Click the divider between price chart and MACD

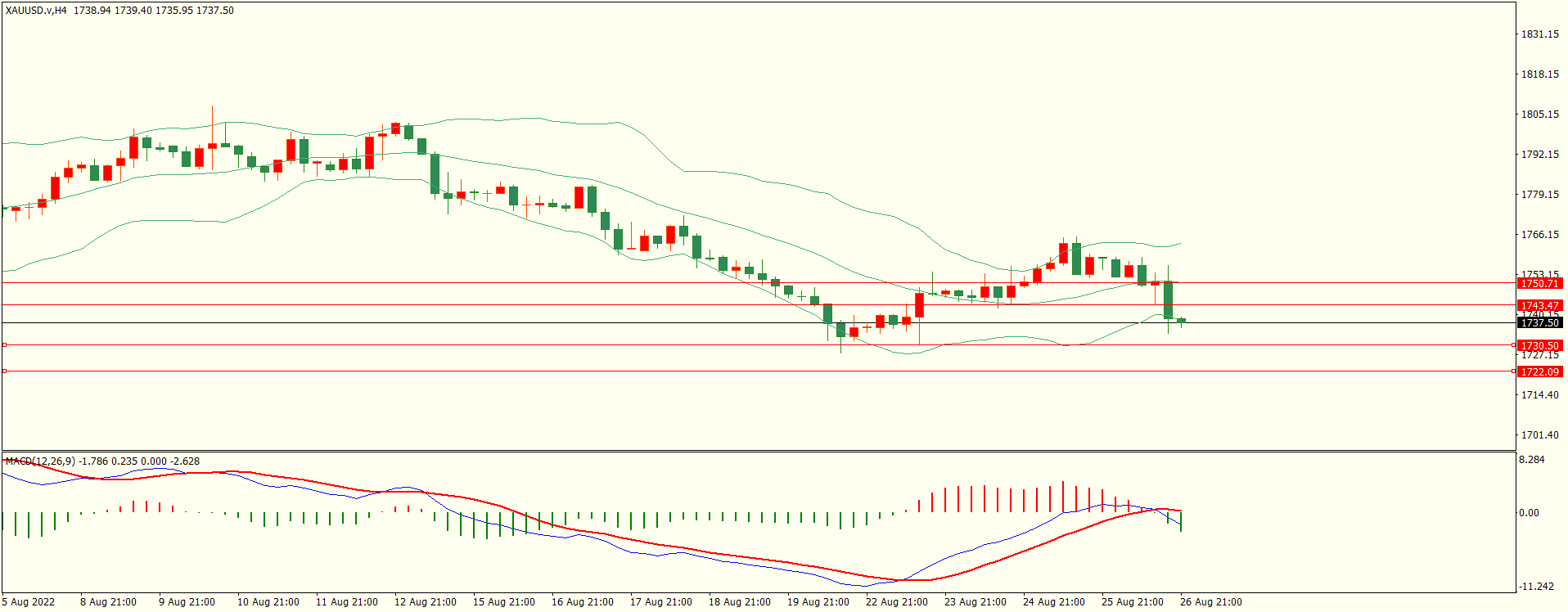pos(759,451)
